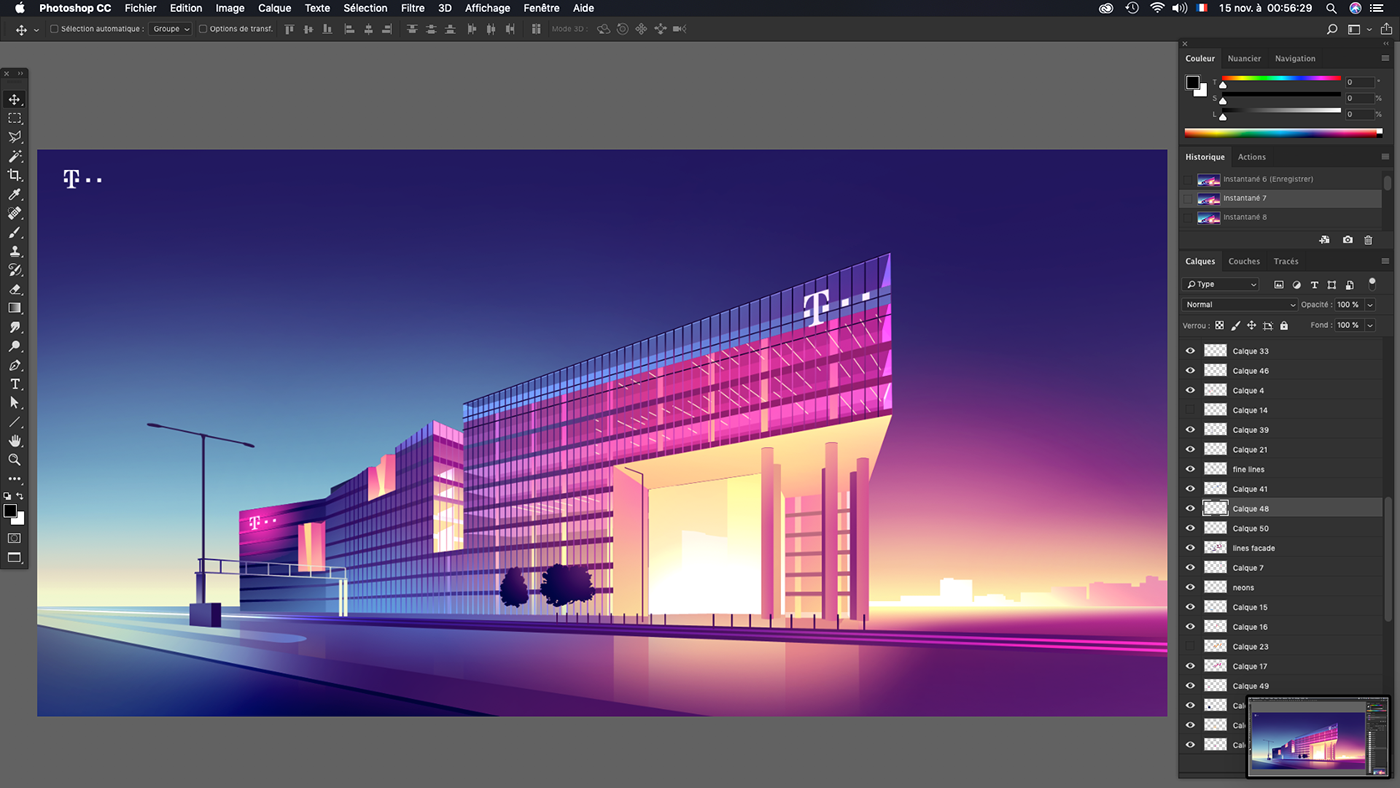Select the Smudge tool
This screenshot has width=1400, height=788.
[x=15, y=328]
